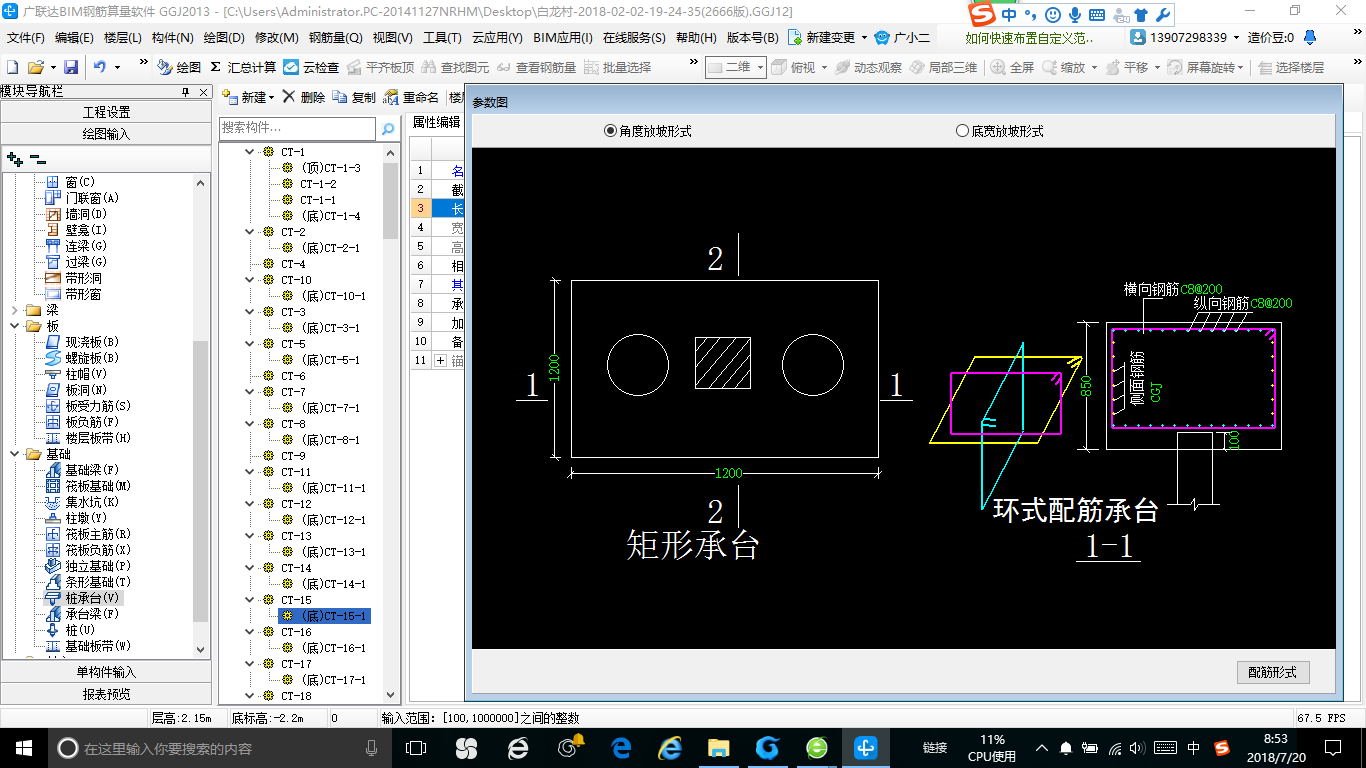
Task: Click the undo arrow icon
Action: (100, 67)
